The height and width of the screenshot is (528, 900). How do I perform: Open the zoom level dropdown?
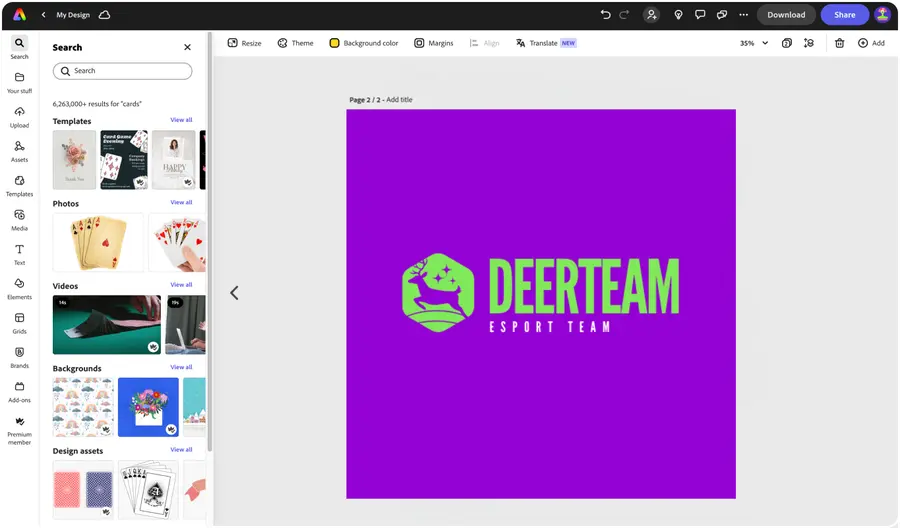(754, 43)
